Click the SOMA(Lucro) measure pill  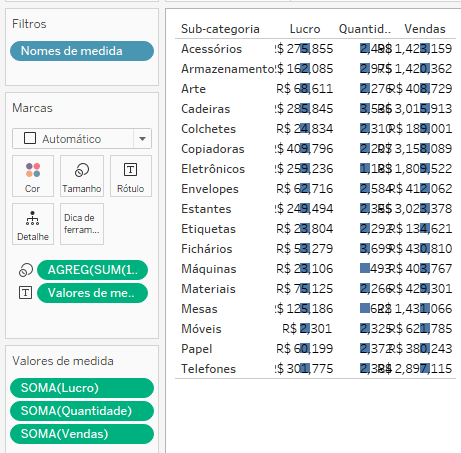[x=82, y=388]
